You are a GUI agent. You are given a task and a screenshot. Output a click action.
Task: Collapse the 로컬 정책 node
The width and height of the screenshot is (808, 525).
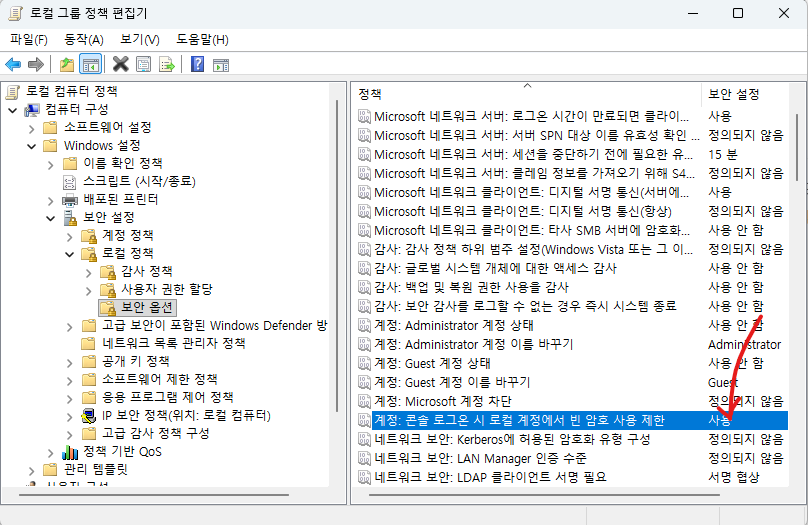pyautogui.click(x=70, y=254)
